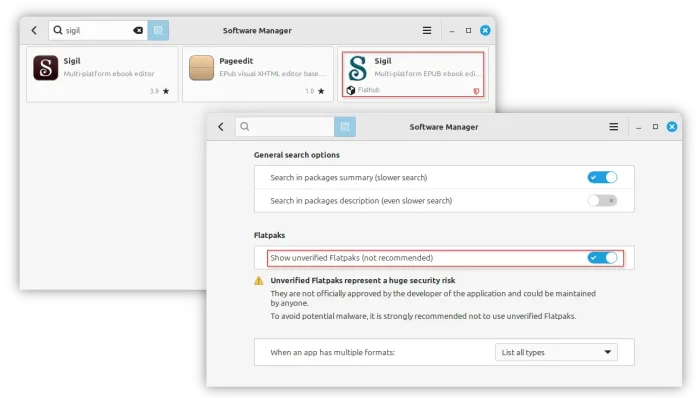Open the dark Sigil app icon
The height and width of the screenshot is (398, 700).
pos(46,68)
